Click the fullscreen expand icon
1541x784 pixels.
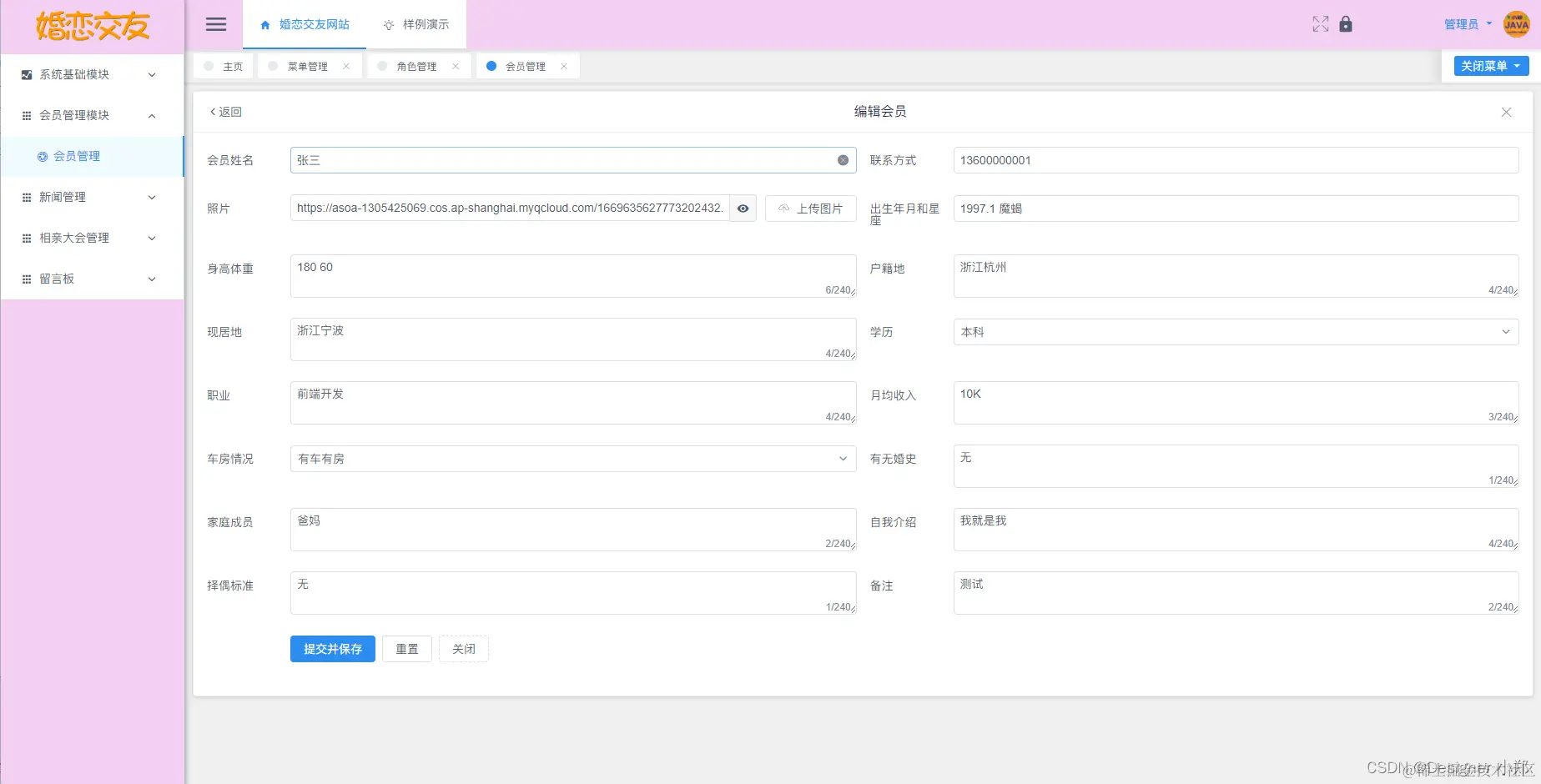pyautogui.click(x=1320, y=24)
